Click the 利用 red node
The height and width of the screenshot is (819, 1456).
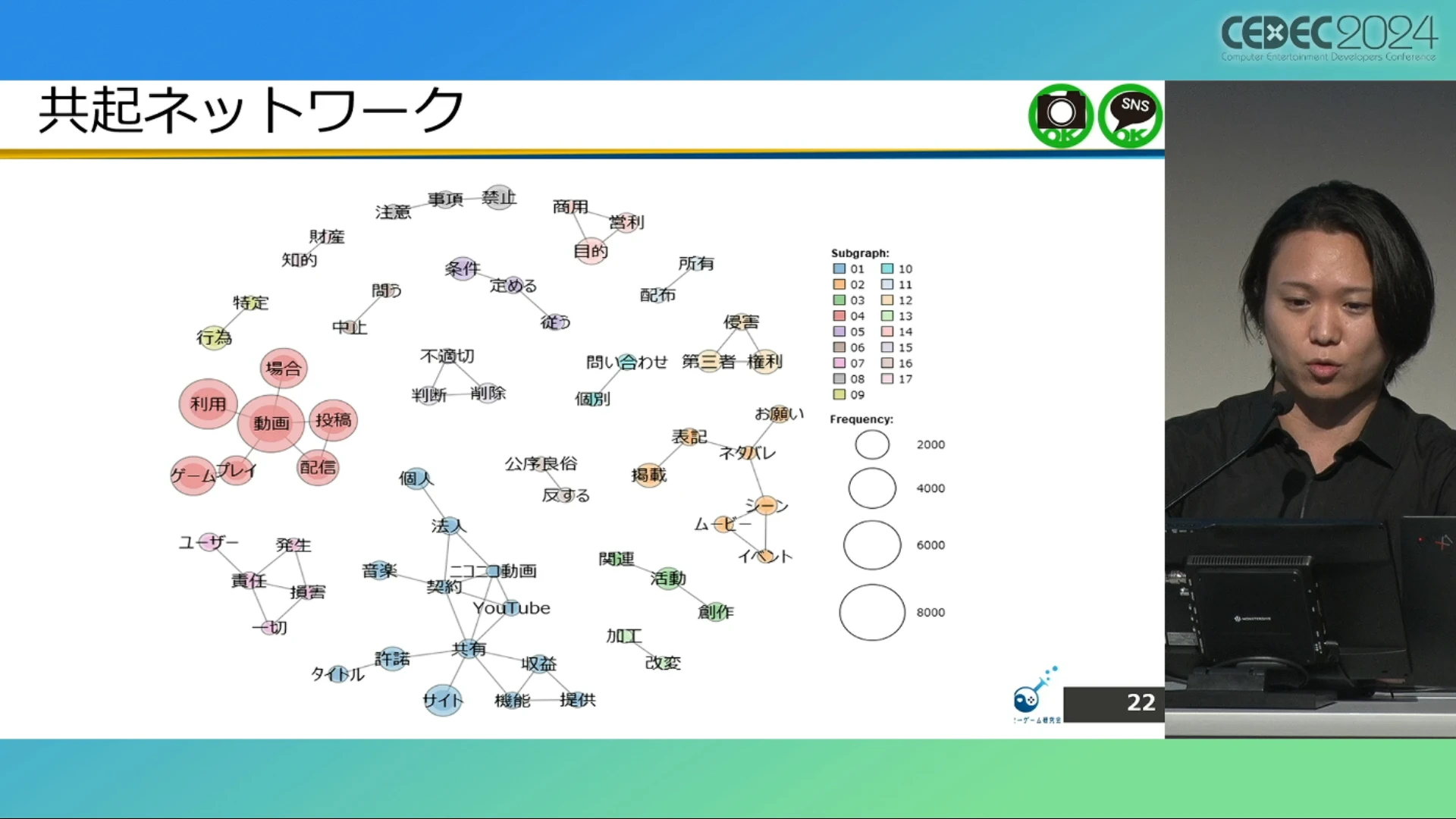click(x=208, y=404)
